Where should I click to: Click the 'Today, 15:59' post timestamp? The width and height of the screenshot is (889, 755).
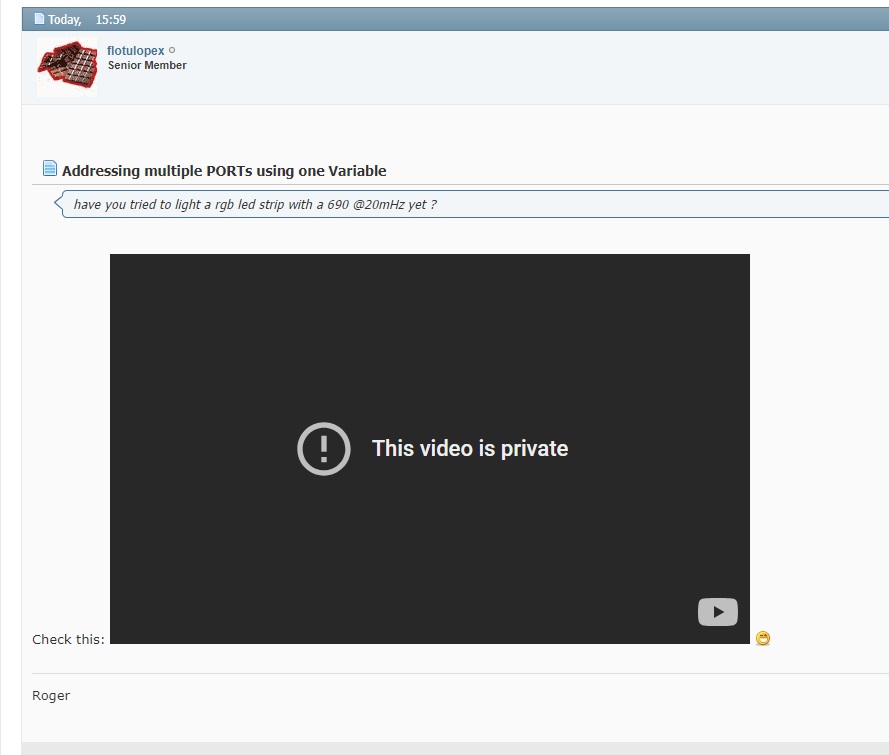(87, 19)
